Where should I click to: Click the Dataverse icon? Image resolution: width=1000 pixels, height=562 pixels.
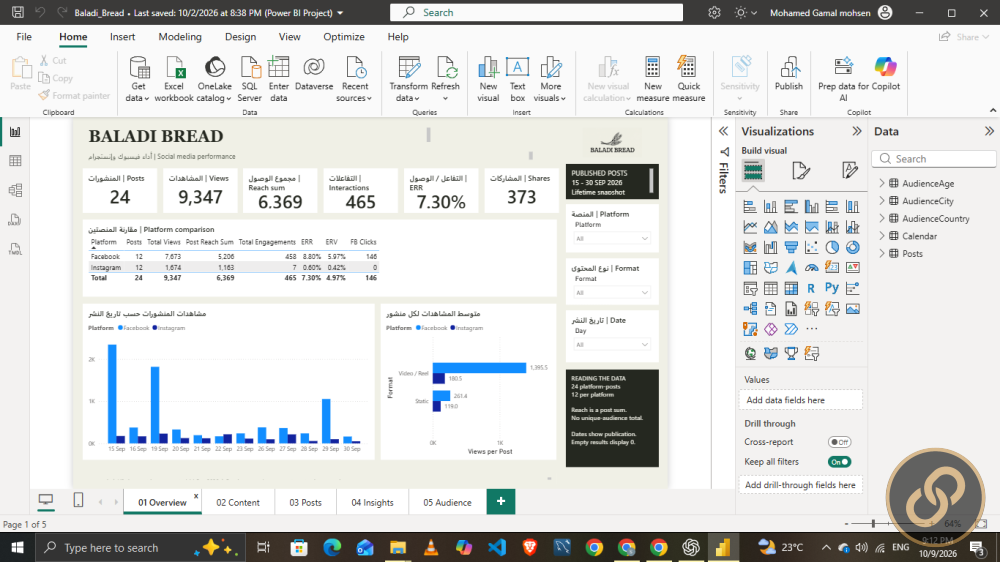(x=314, y=68)
